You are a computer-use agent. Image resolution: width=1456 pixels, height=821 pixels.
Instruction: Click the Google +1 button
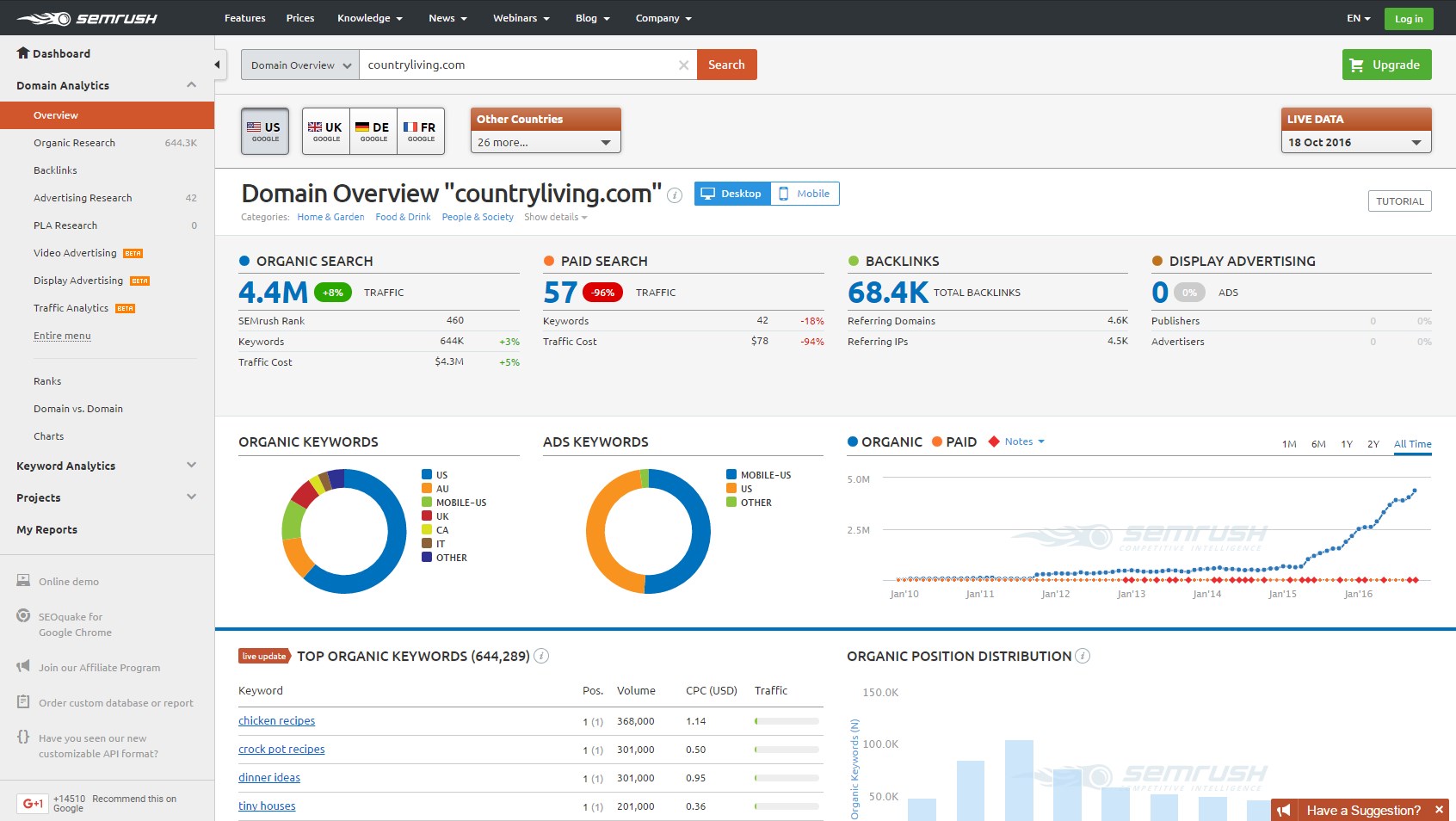[x=33, y=804]
